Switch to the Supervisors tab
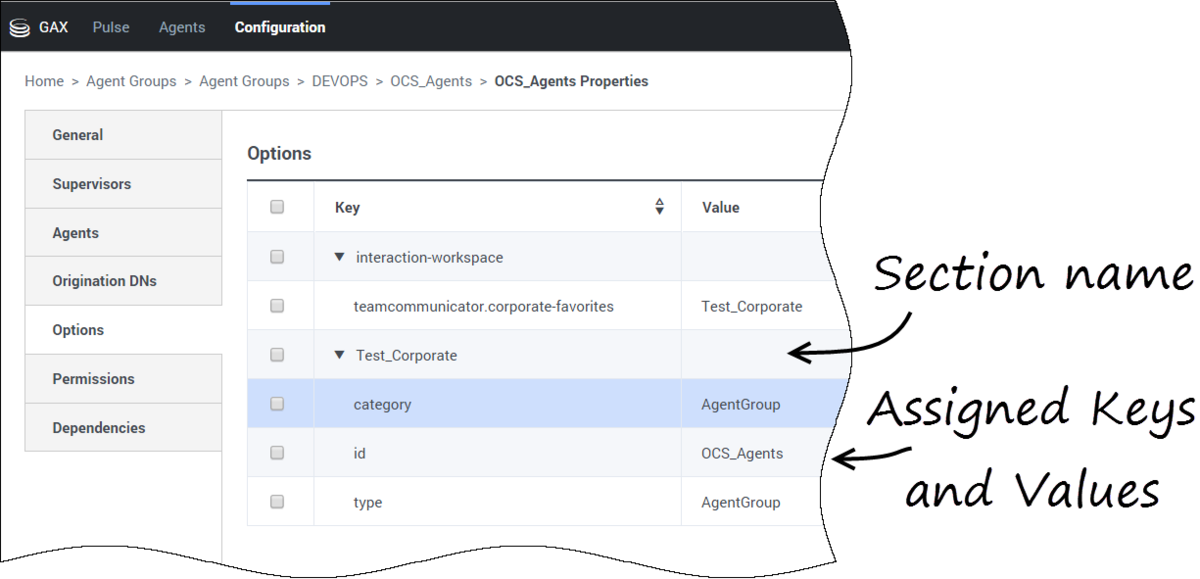This screenshot has width=1200, height=579. coord(123,184)
